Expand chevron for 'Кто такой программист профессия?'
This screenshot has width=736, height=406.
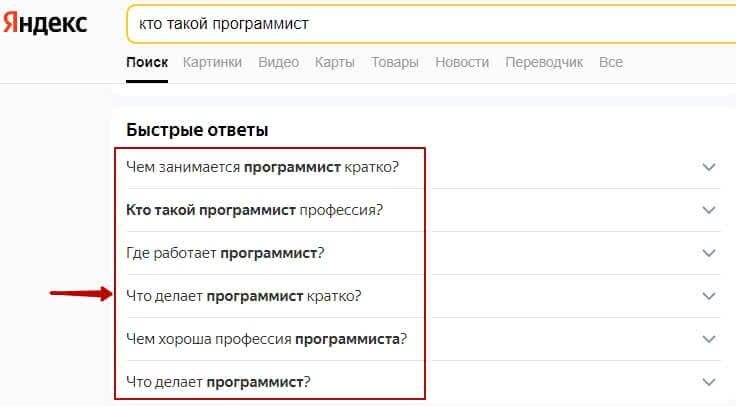tap(709, 210)
